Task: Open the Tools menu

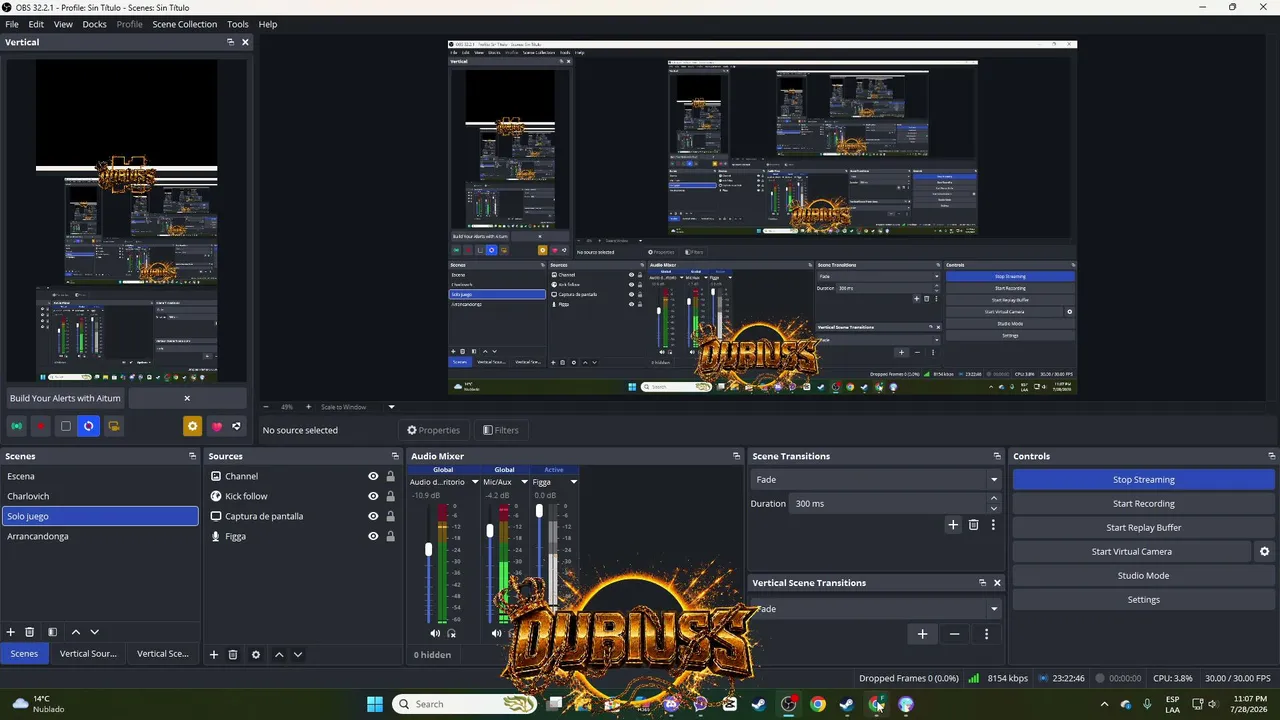Action: (238, 24)
